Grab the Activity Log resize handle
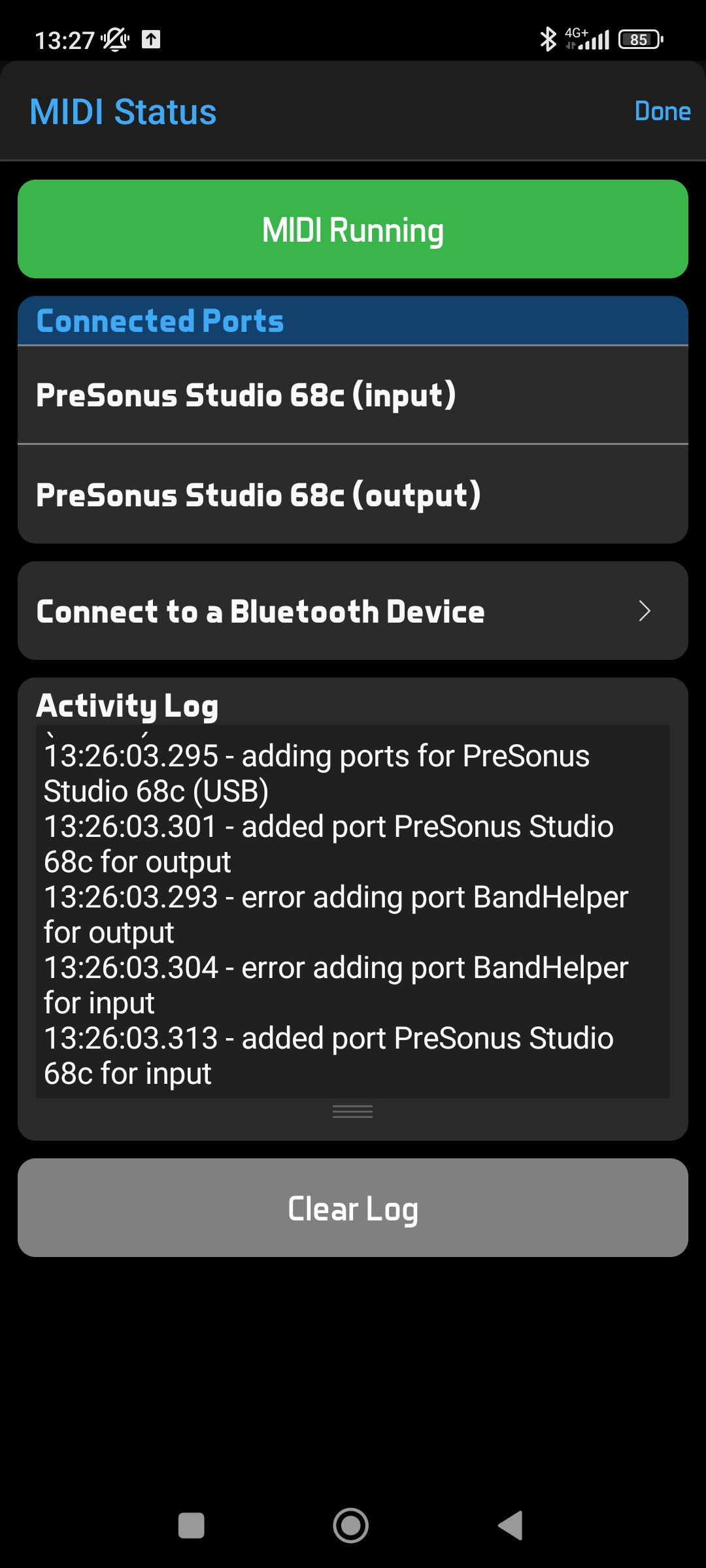 pos(353,1111)
